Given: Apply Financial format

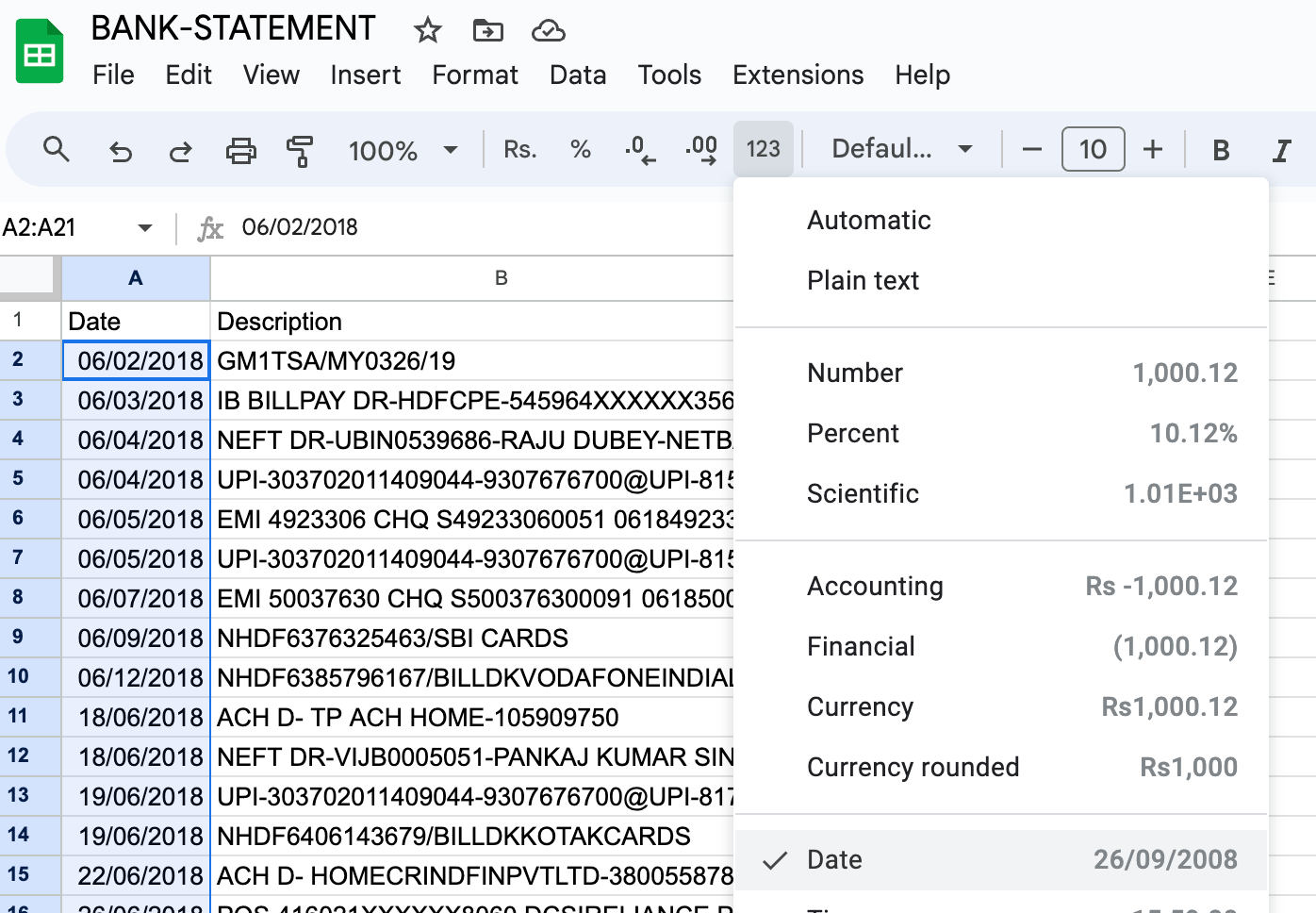Looking at the screenshot, I should tap(1001, 647).
